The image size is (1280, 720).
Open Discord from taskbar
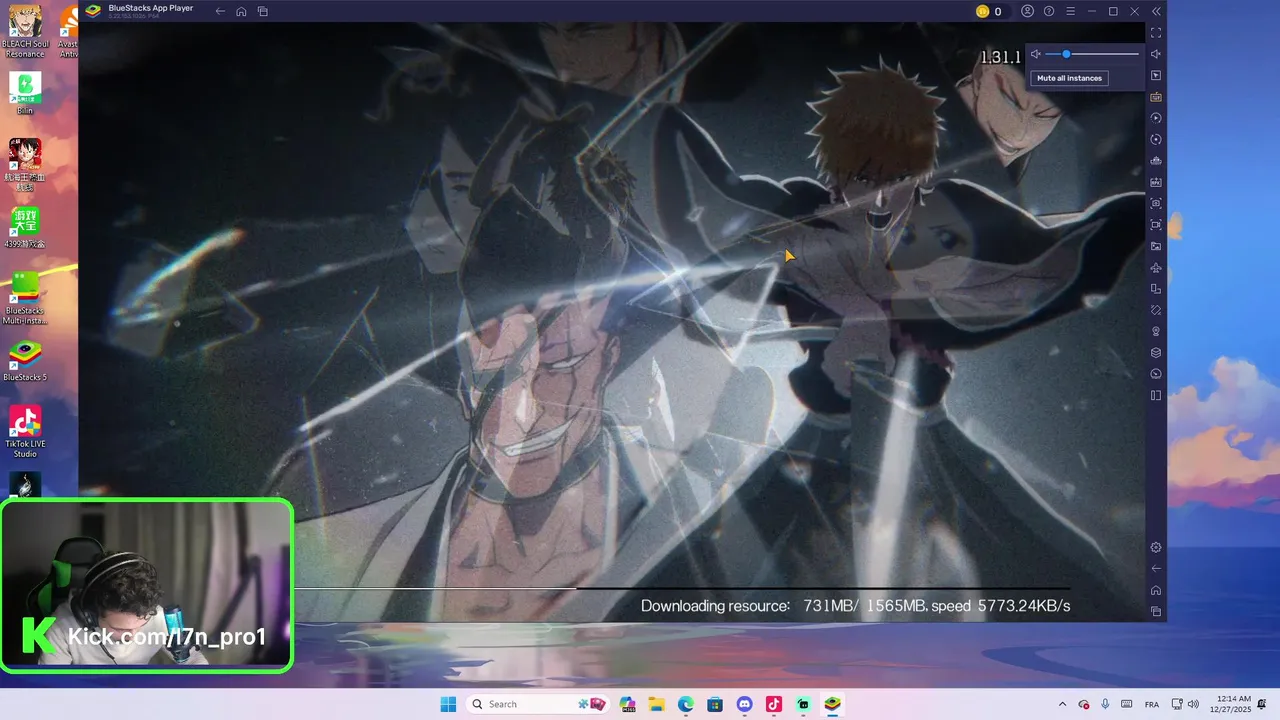(x=744, y=704)
